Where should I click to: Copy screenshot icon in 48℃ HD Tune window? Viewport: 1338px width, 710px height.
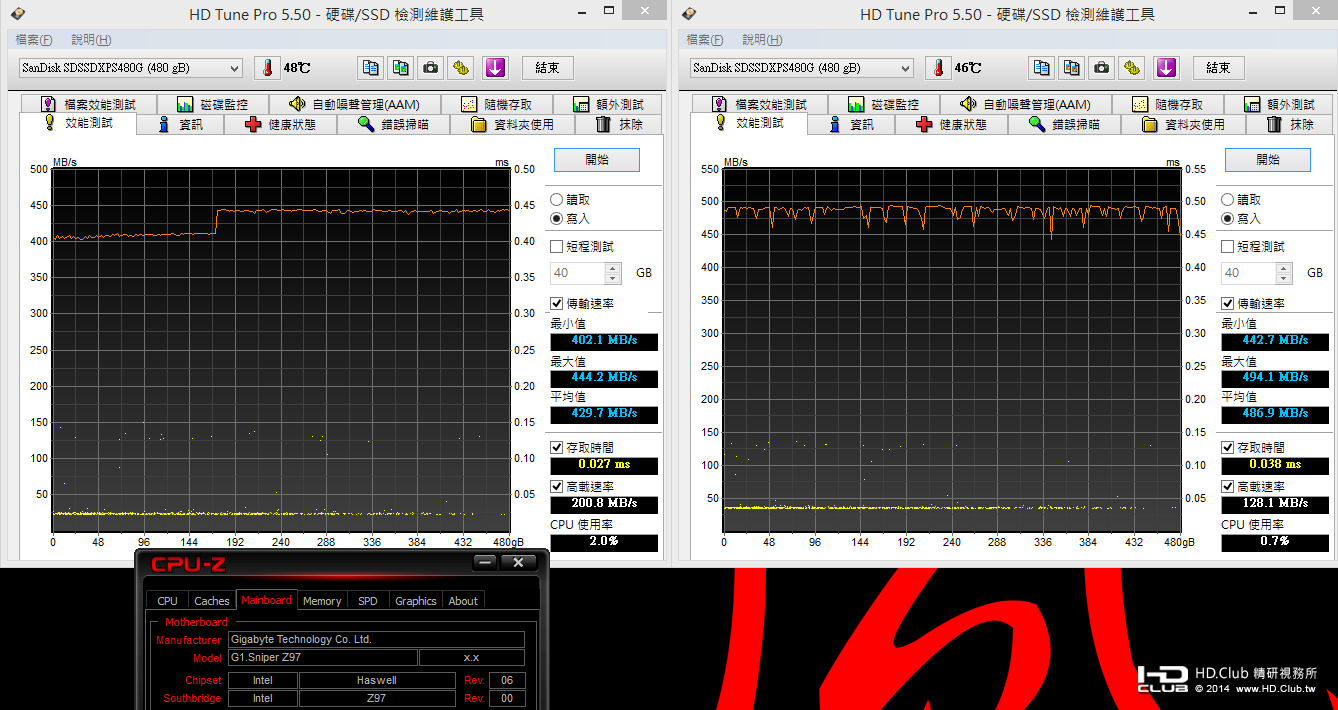401,68
